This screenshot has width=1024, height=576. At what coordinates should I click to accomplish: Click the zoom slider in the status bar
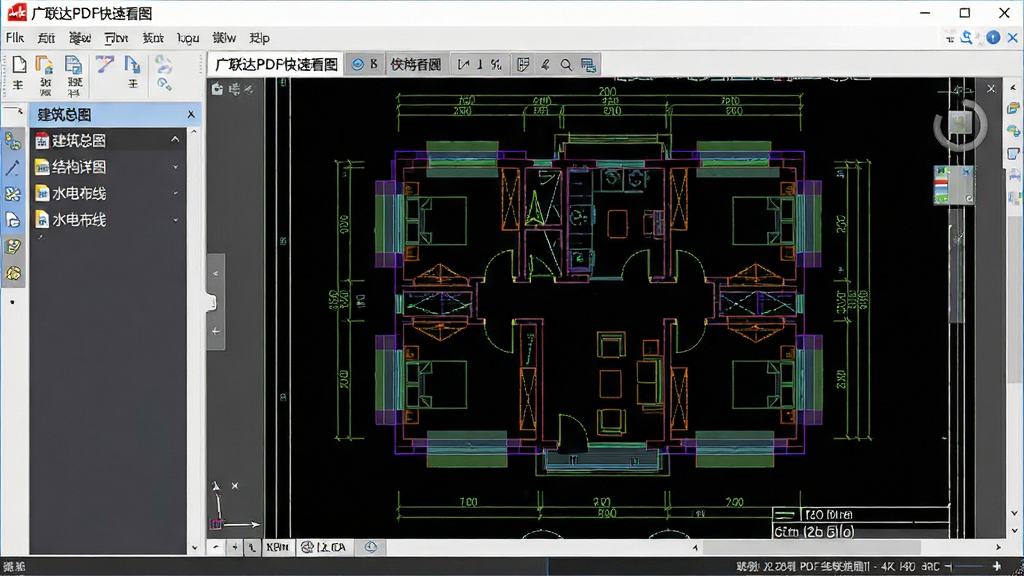[969, 566]
